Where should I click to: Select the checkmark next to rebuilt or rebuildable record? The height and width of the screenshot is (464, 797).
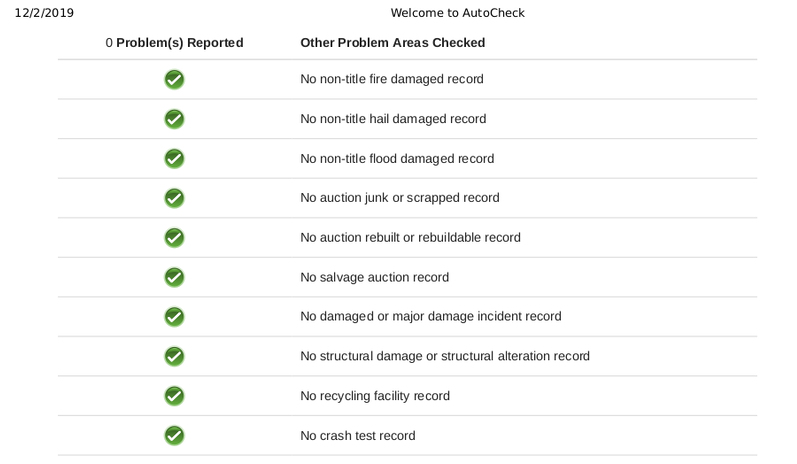click(x=174, y=238)
